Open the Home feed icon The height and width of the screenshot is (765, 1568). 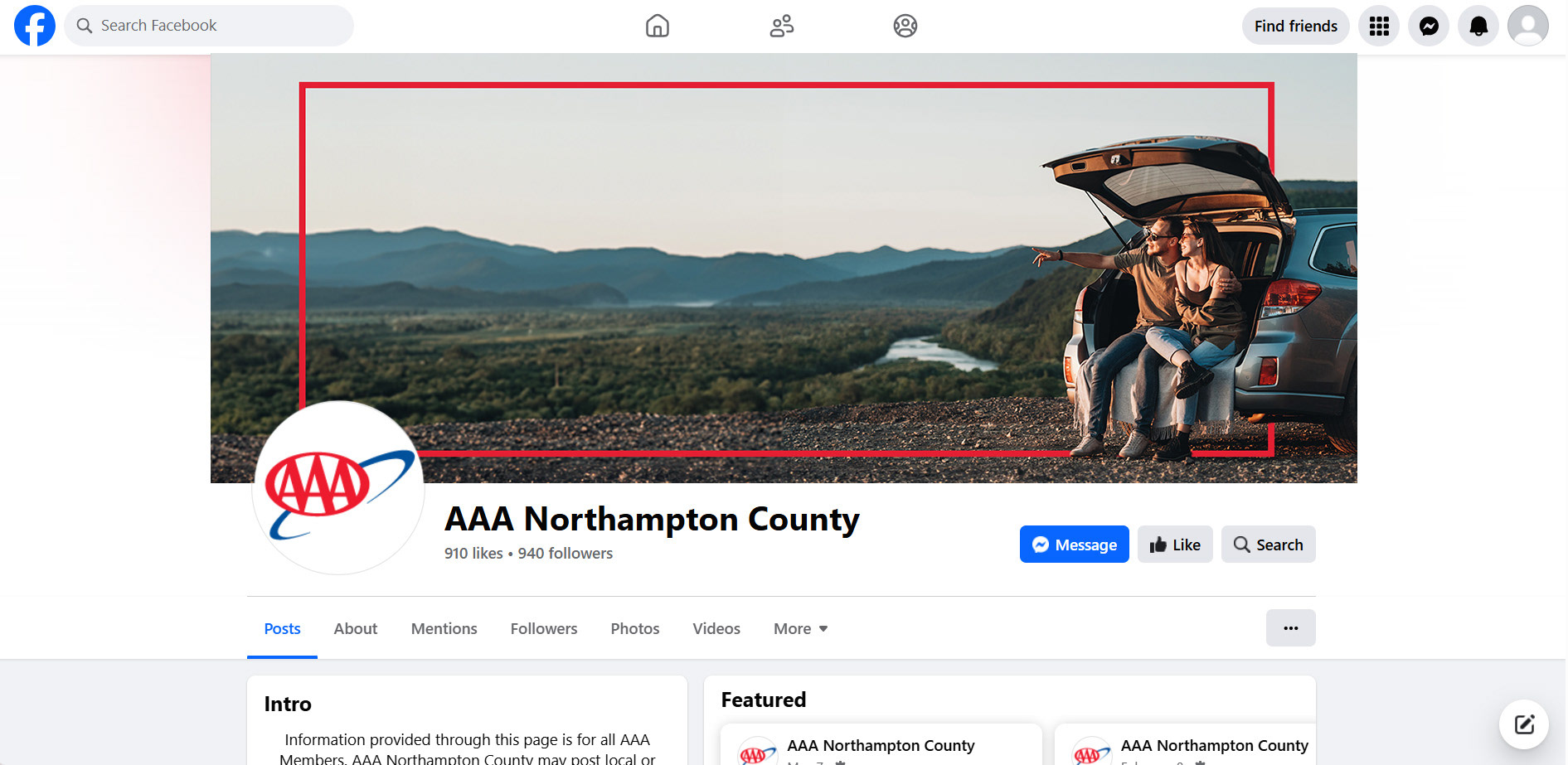click(658, 26)
